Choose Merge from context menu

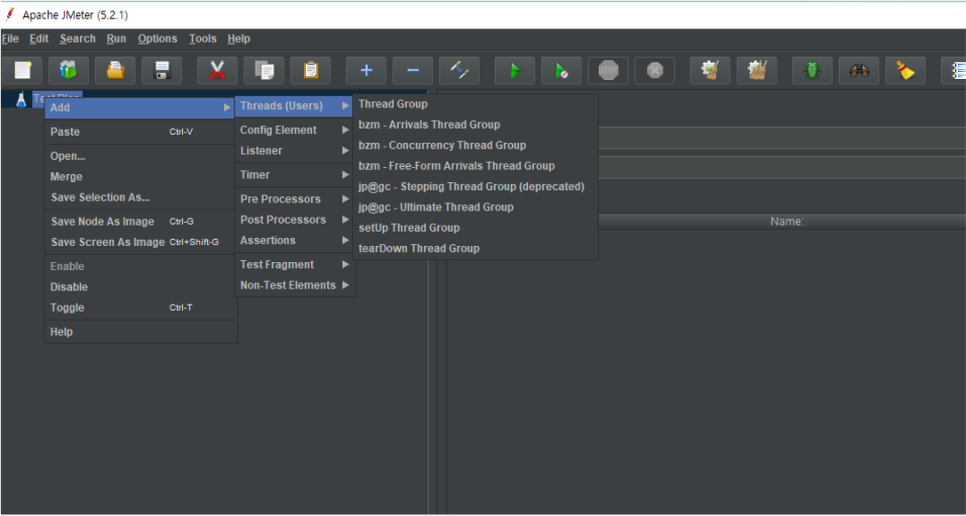[140, 177]
